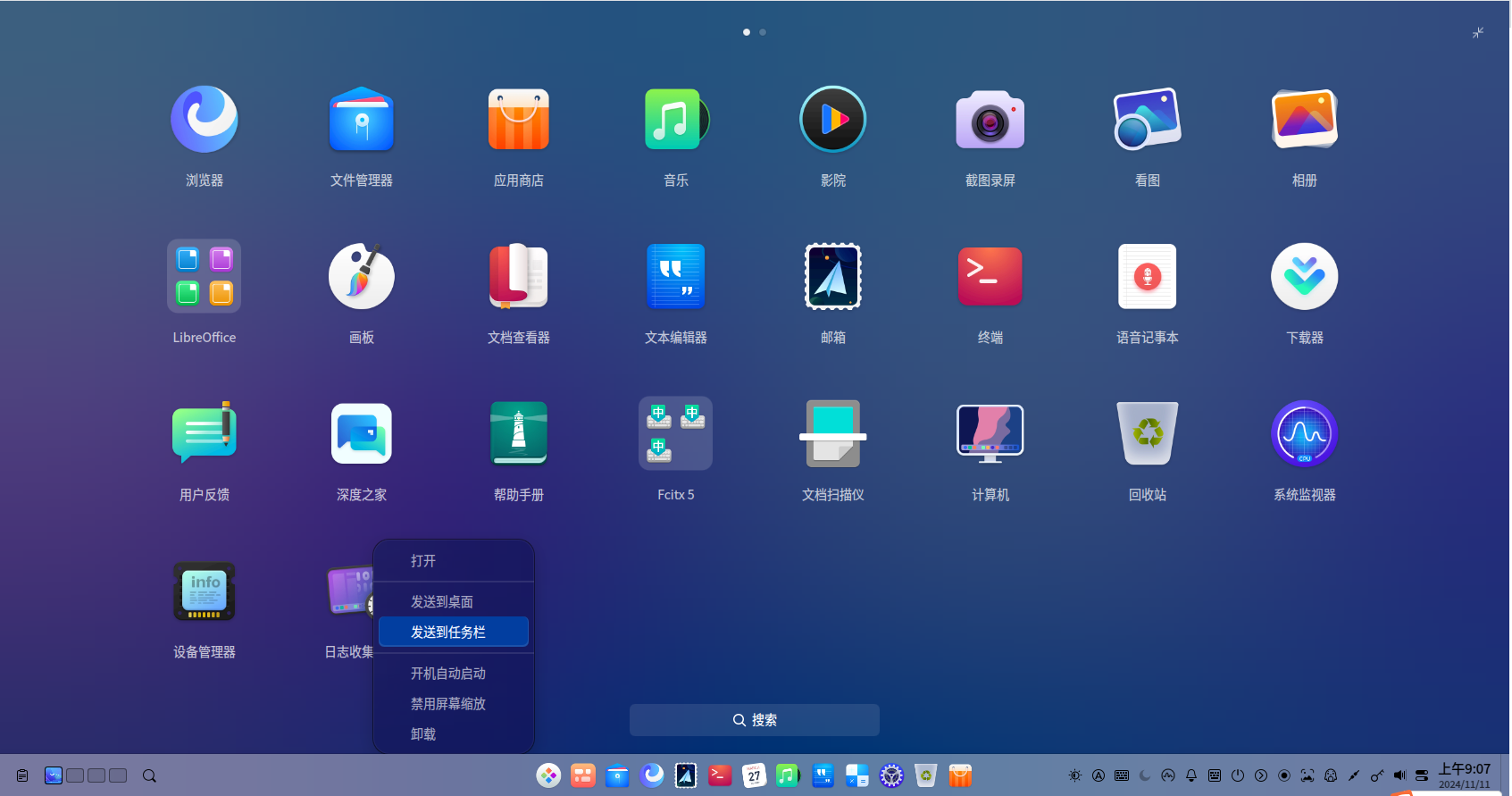
Task: Click the power icon in the system tray
Action: pos(1238,775)
